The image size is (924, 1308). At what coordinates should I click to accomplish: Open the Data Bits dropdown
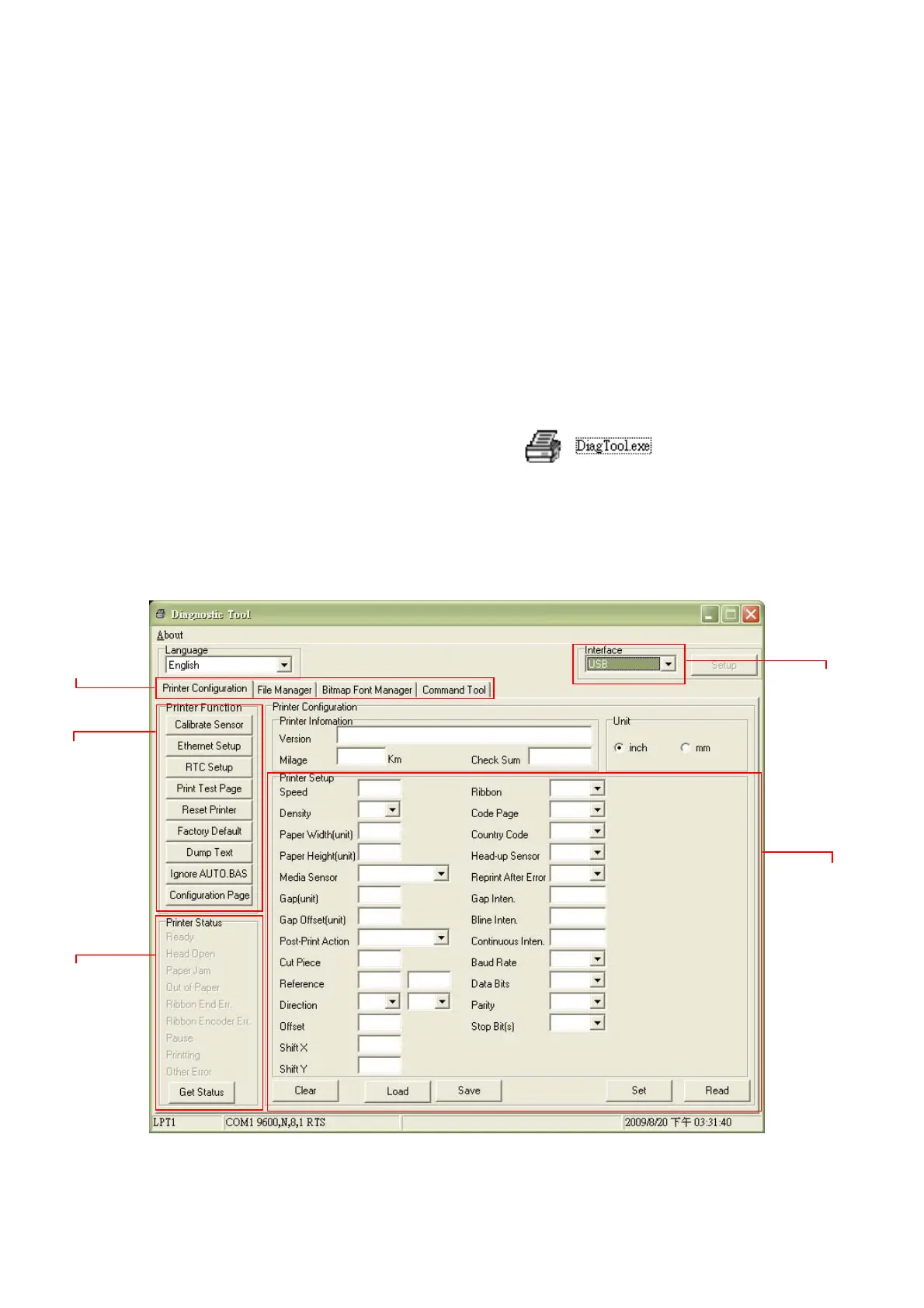coord(597,980)
